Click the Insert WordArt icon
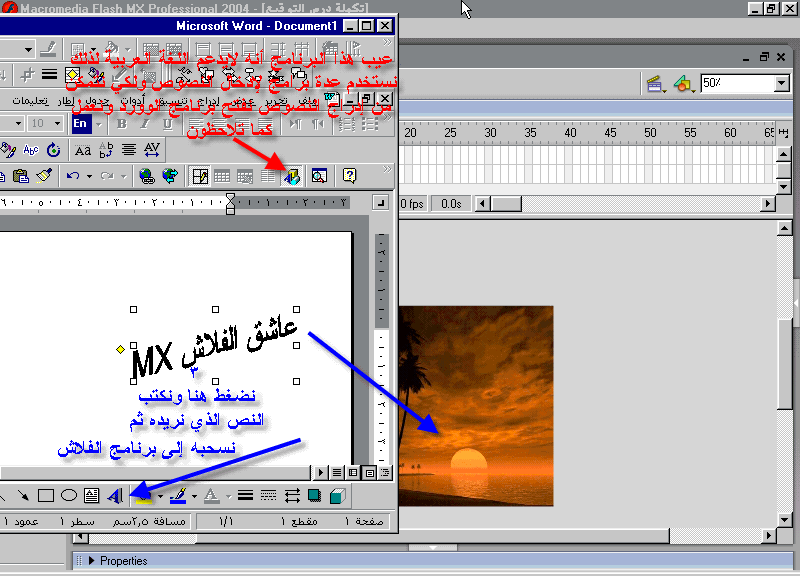The width and height of the screenshot is (800, 576). (x=115, y=495)
